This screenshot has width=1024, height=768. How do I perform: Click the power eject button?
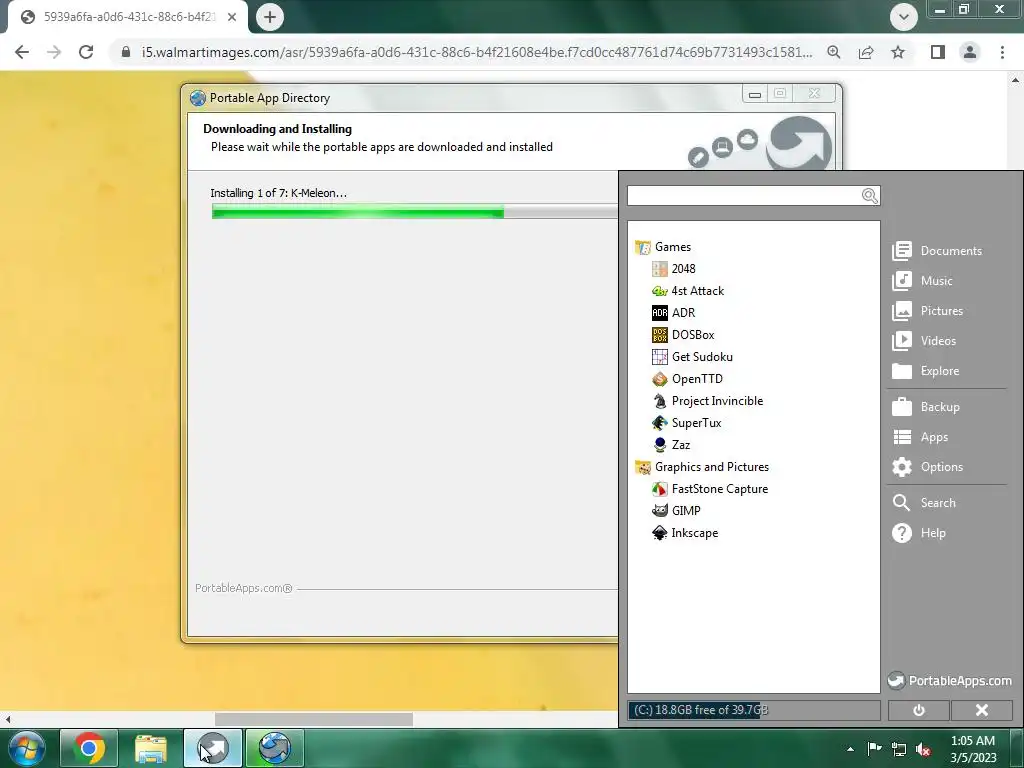[919, 711]
